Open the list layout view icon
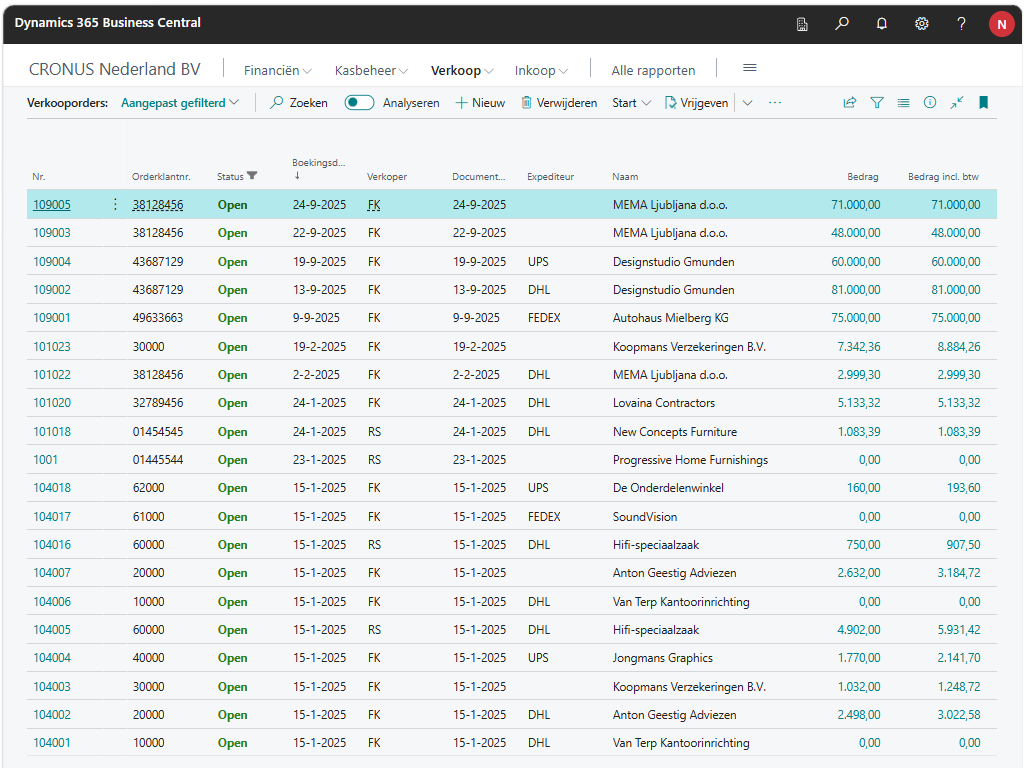 point(903,102)
